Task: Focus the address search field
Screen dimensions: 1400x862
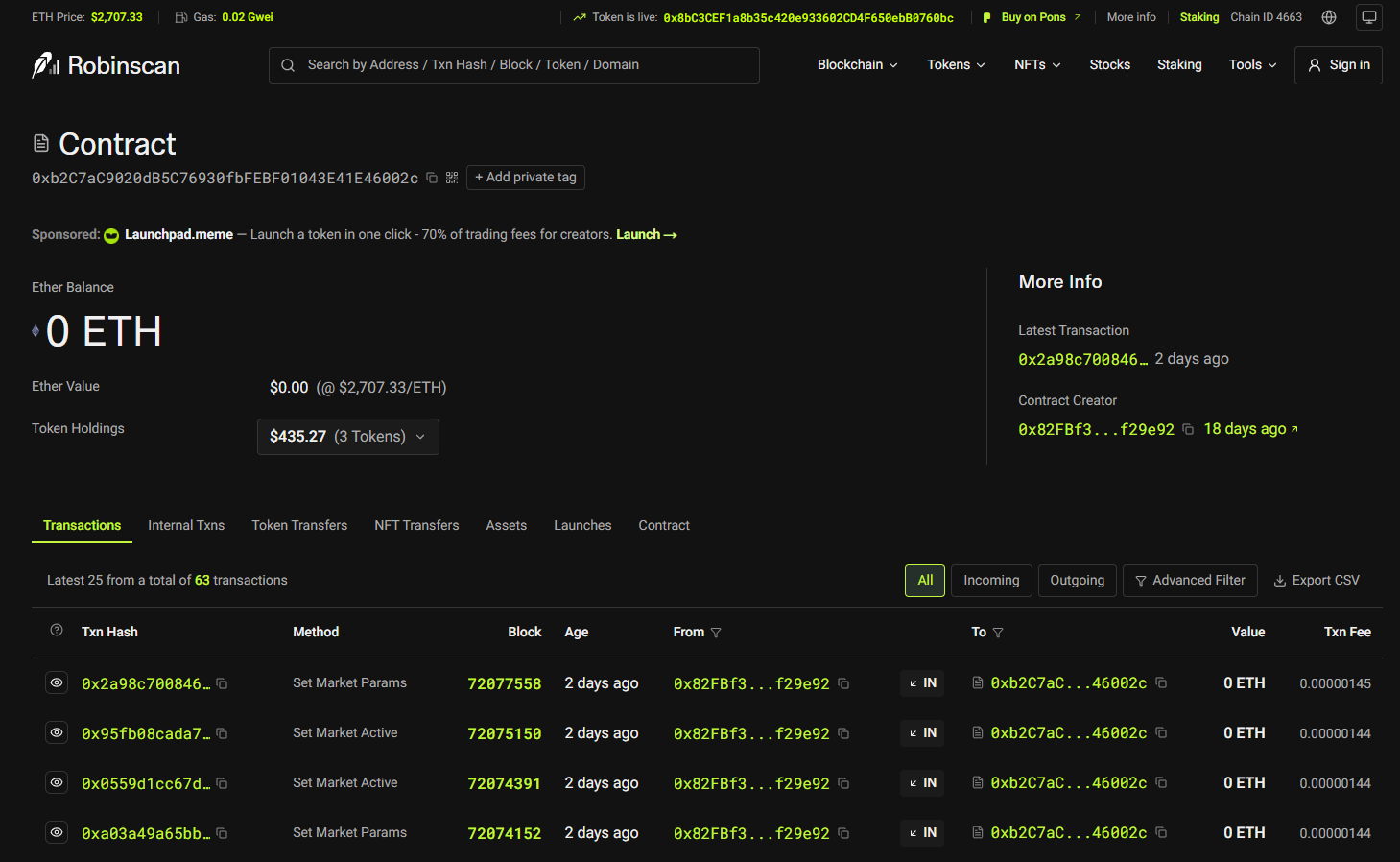Action: [514, 65]
